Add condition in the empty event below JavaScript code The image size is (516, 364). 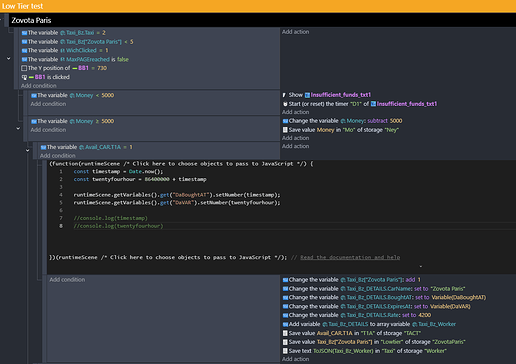67,280
